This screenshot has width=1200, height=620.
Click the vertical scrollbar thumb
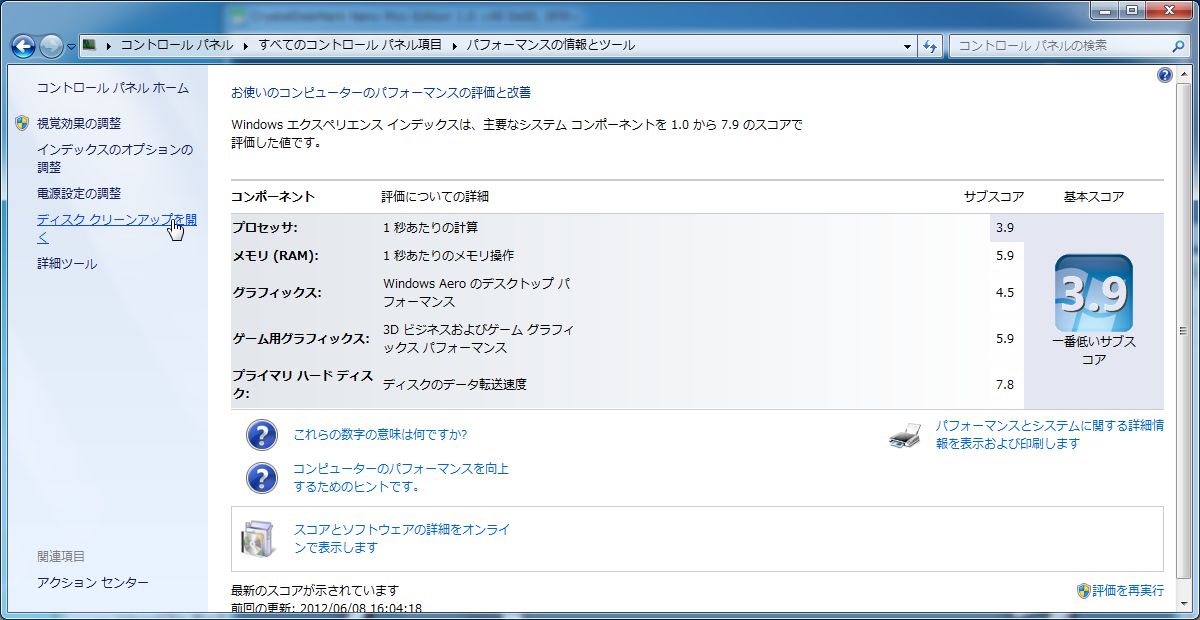click(x=1186, y=329)
